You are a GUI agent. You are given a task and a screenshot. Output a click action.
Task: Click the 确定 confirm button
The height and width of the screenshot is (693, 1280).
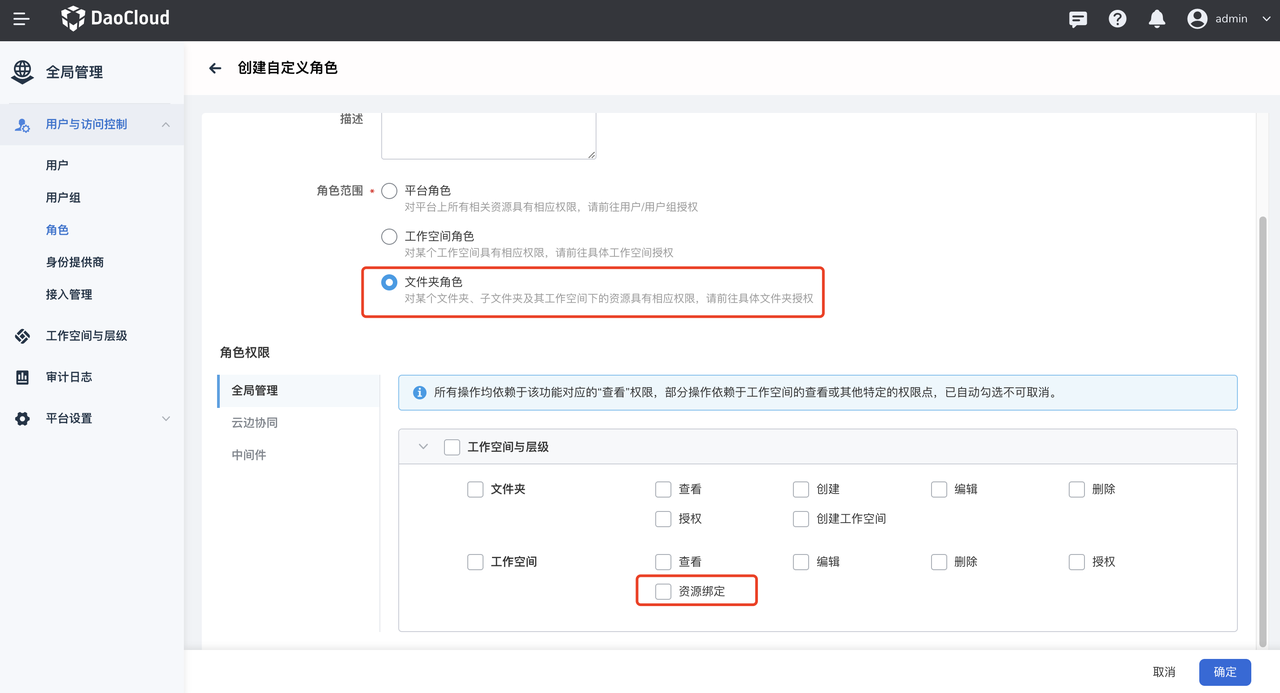(1224, 672)
